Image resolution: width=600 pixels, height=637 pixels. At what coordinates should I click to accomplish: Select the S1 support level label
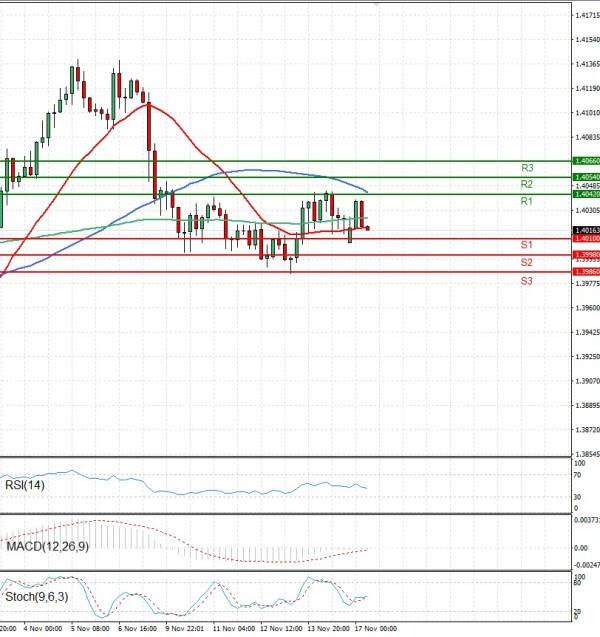(526, 245)
